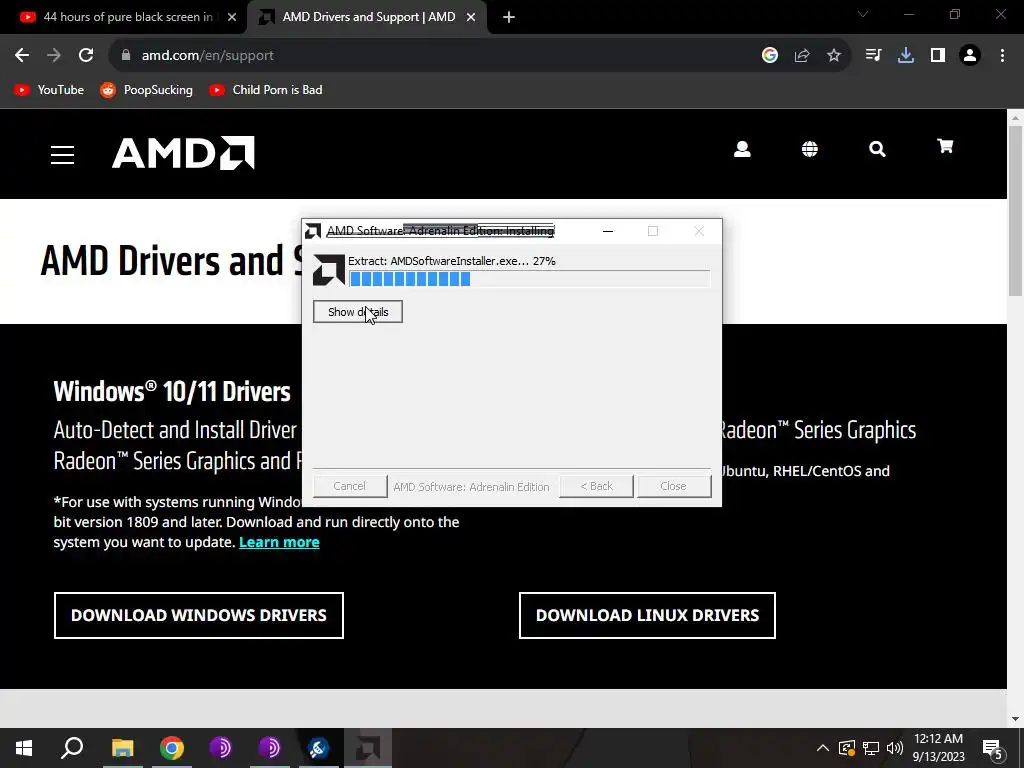This screenshot has width=1024, height=768.
Task: Open the AMD site search magnifier
Action: pos(877,150)
